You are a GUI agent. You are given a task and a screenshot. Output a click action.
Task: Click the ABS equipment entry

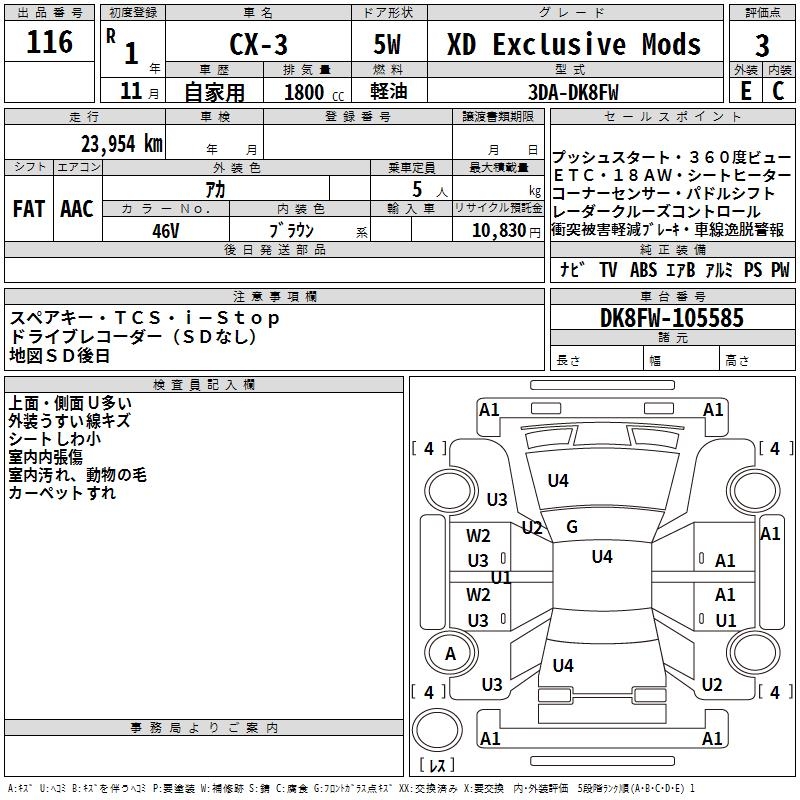click(643, 269)
